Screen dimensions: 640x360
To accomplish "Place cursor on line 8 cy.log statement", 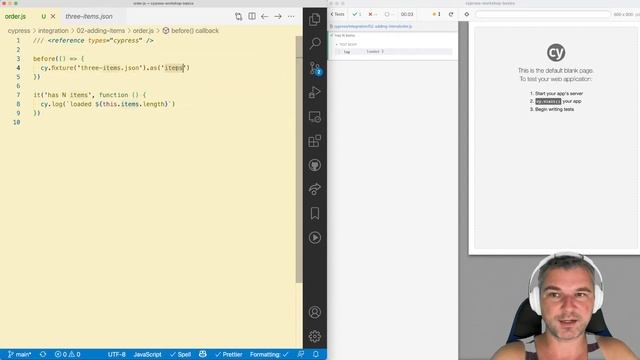I will click(108, 104).
